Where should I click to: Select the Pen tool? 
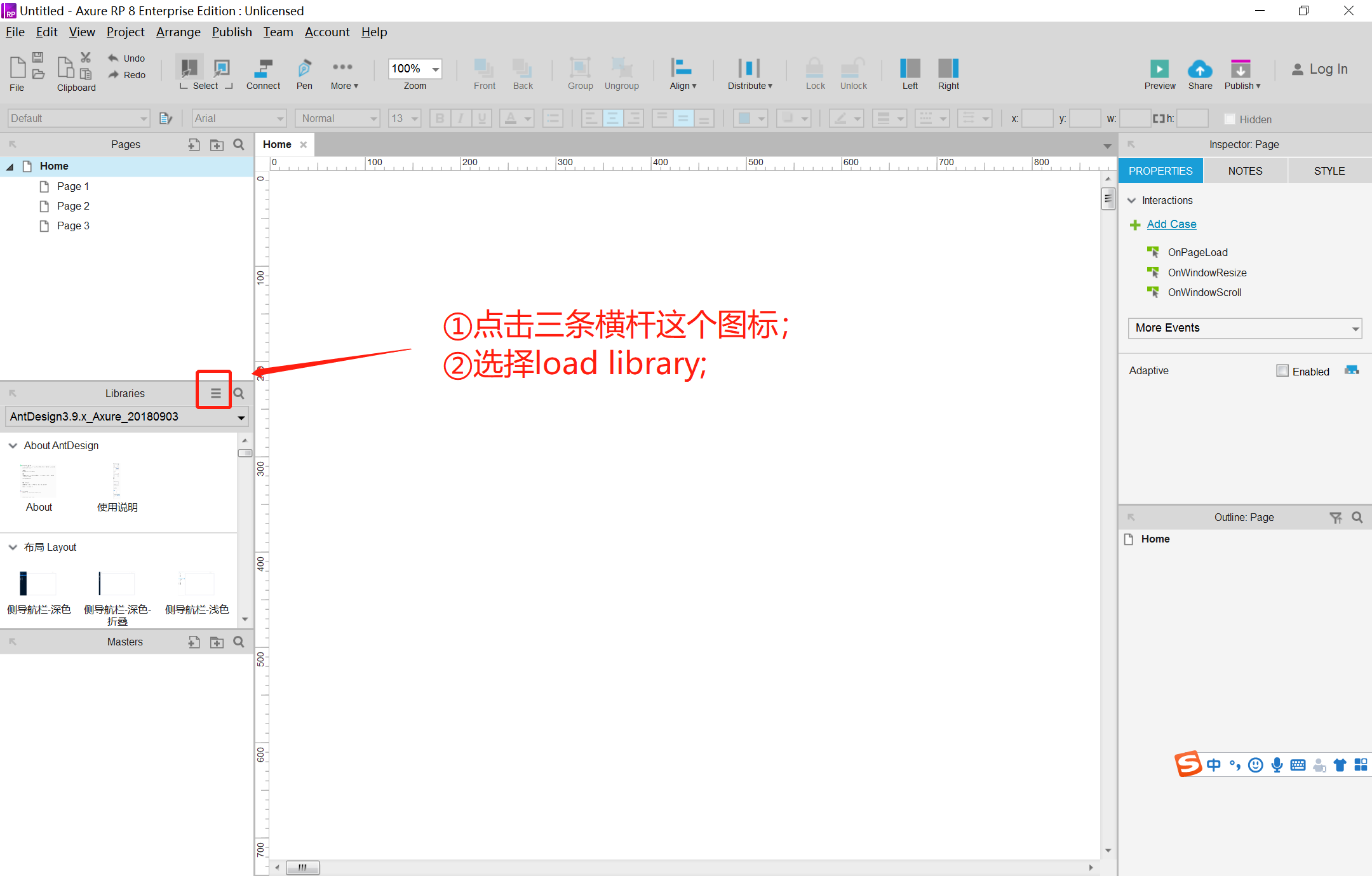(x=304, y=69)
